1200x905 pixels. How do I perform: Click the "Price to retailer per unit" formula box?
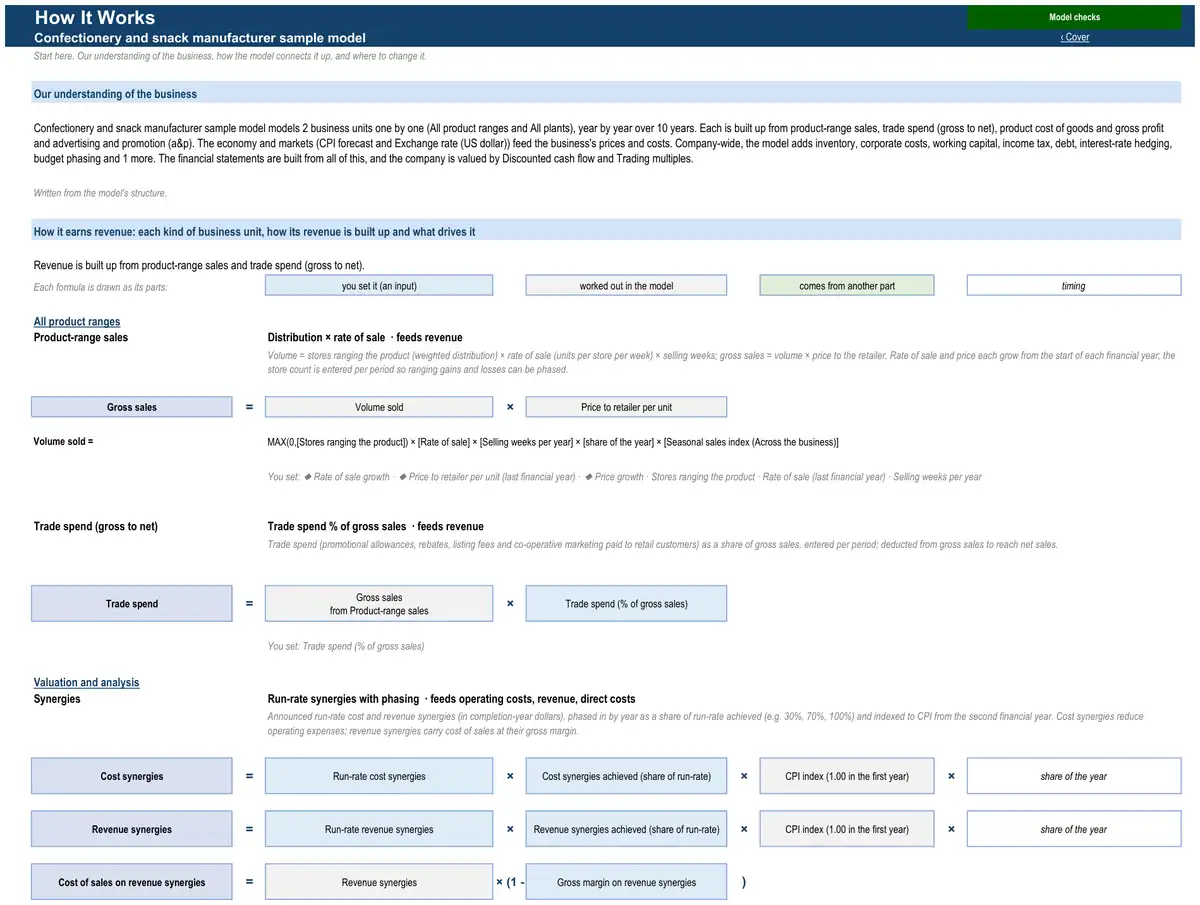tap(626, 407)
